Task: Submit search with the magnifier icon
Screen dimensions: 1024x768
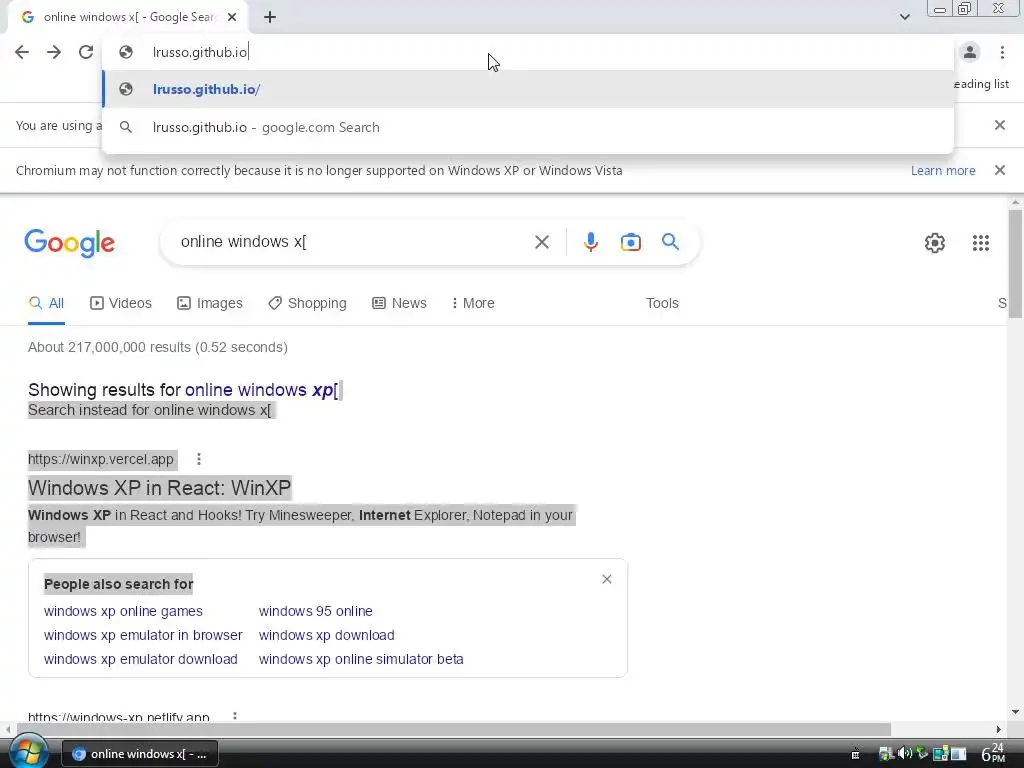Action: pos(670,242)
